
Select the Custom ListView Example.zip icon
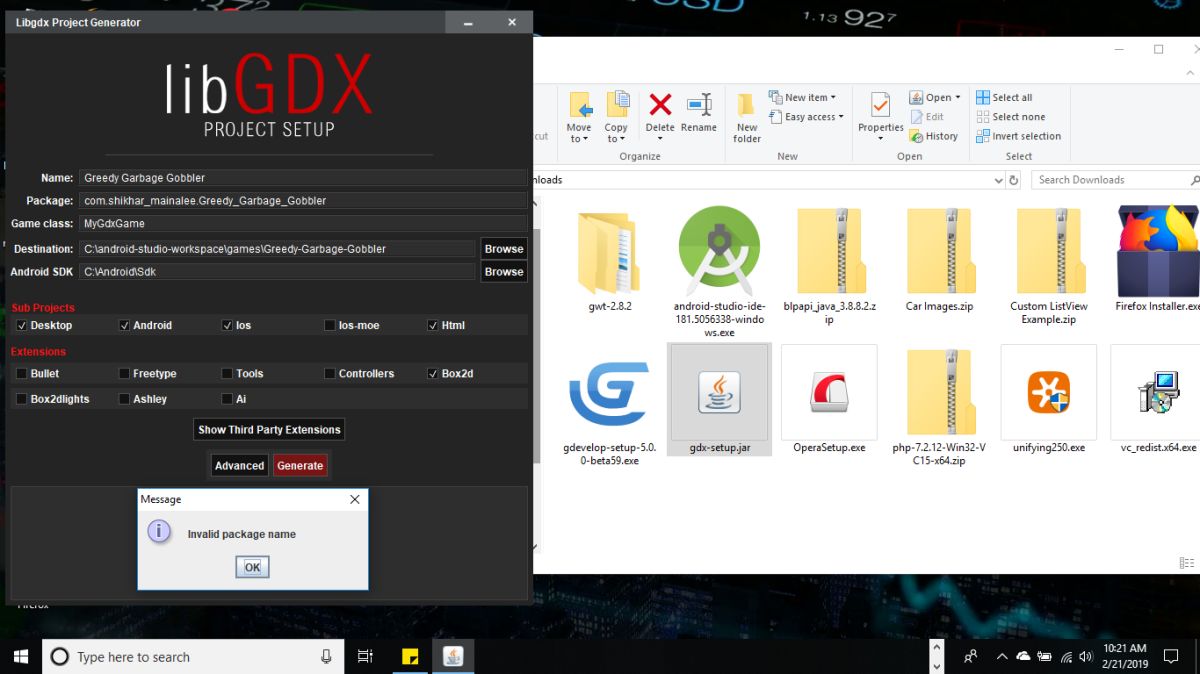coord(1049,252)
